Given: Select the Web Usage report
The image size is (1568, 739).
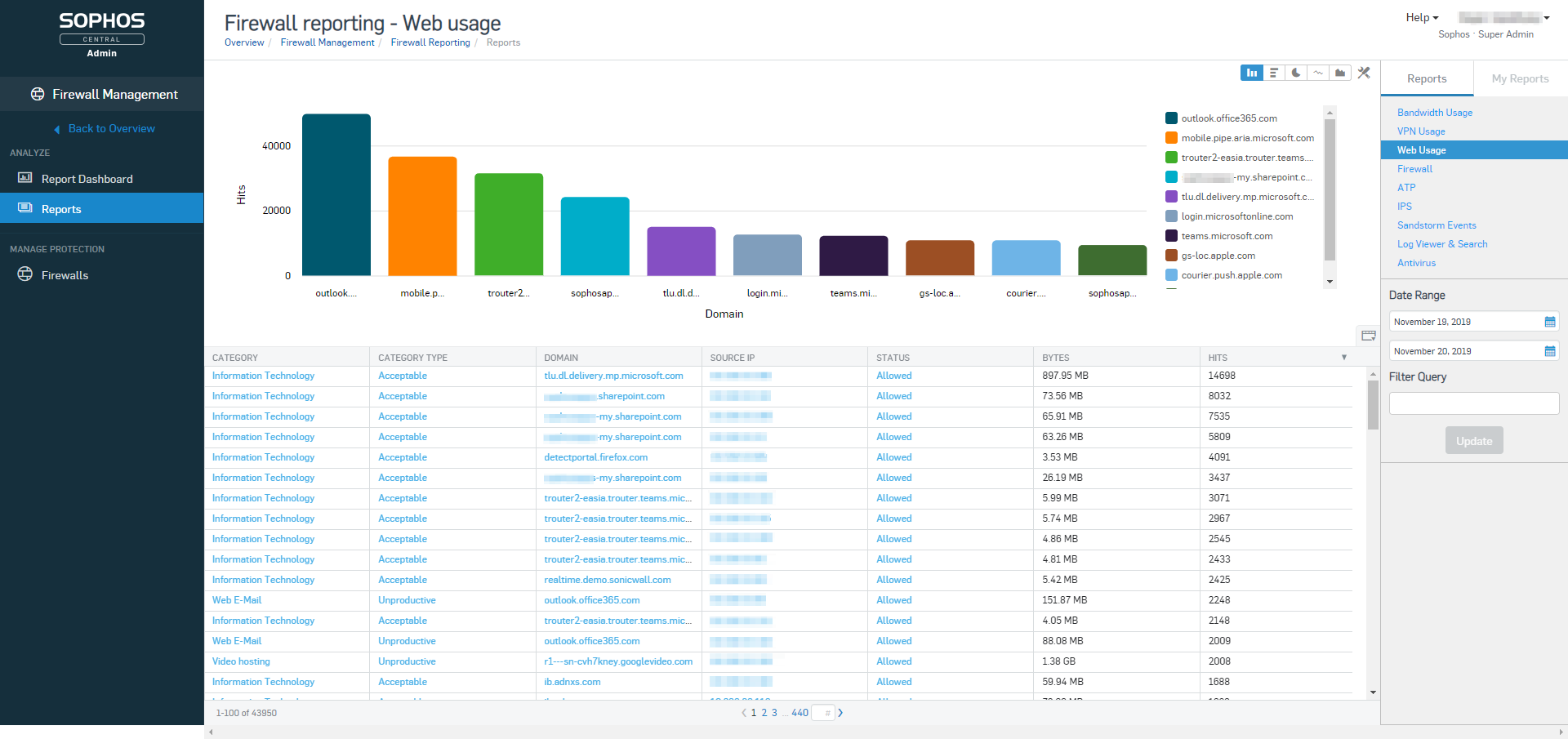Looking at the screenshot, I should 1474,150.
